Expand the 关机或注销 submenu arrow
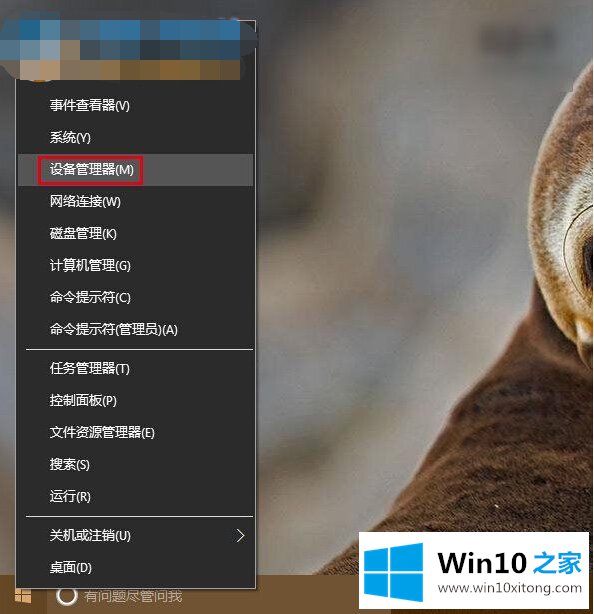 pos(240,535)
